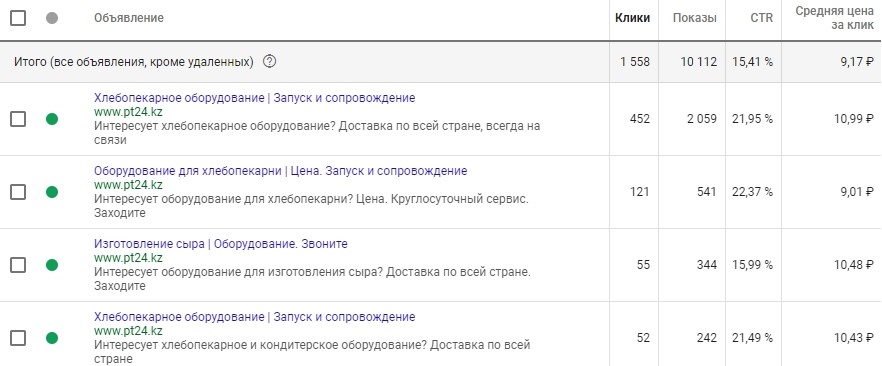
Task: Sort by Средняя цена за клик header
Action: (x=835, y=19)
